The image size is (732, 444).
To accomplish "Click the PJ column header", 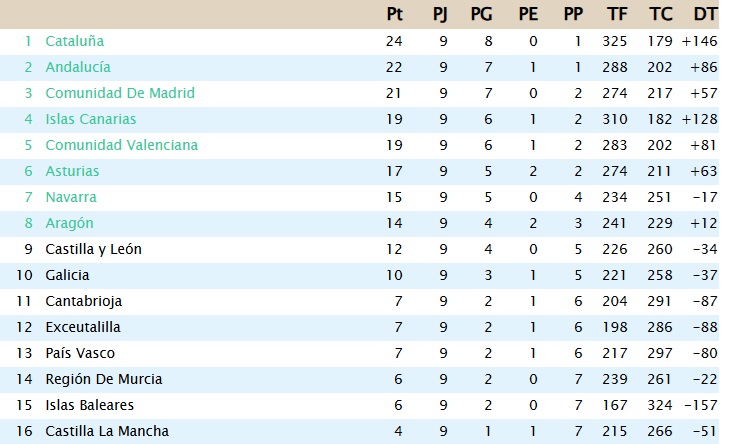I will coord(440,14).
